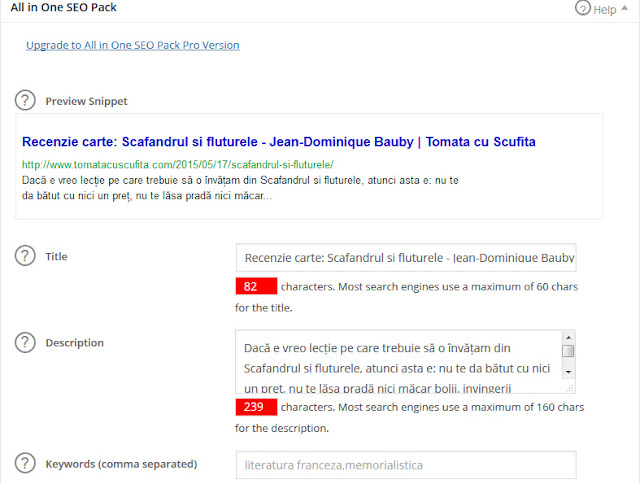640x484 pixels.
Task: Click the green preview snippet URL
Action: [x=178, y=164]
